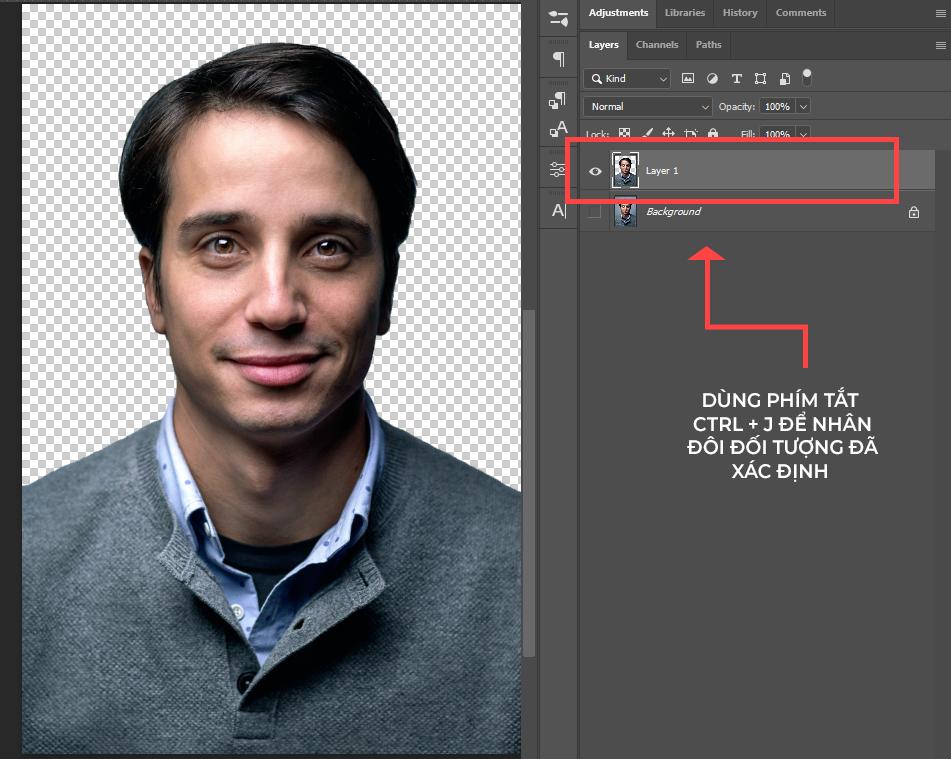Screen dimensions: 951x759
Task: Open the Properties panel
Action: point(558,168)
